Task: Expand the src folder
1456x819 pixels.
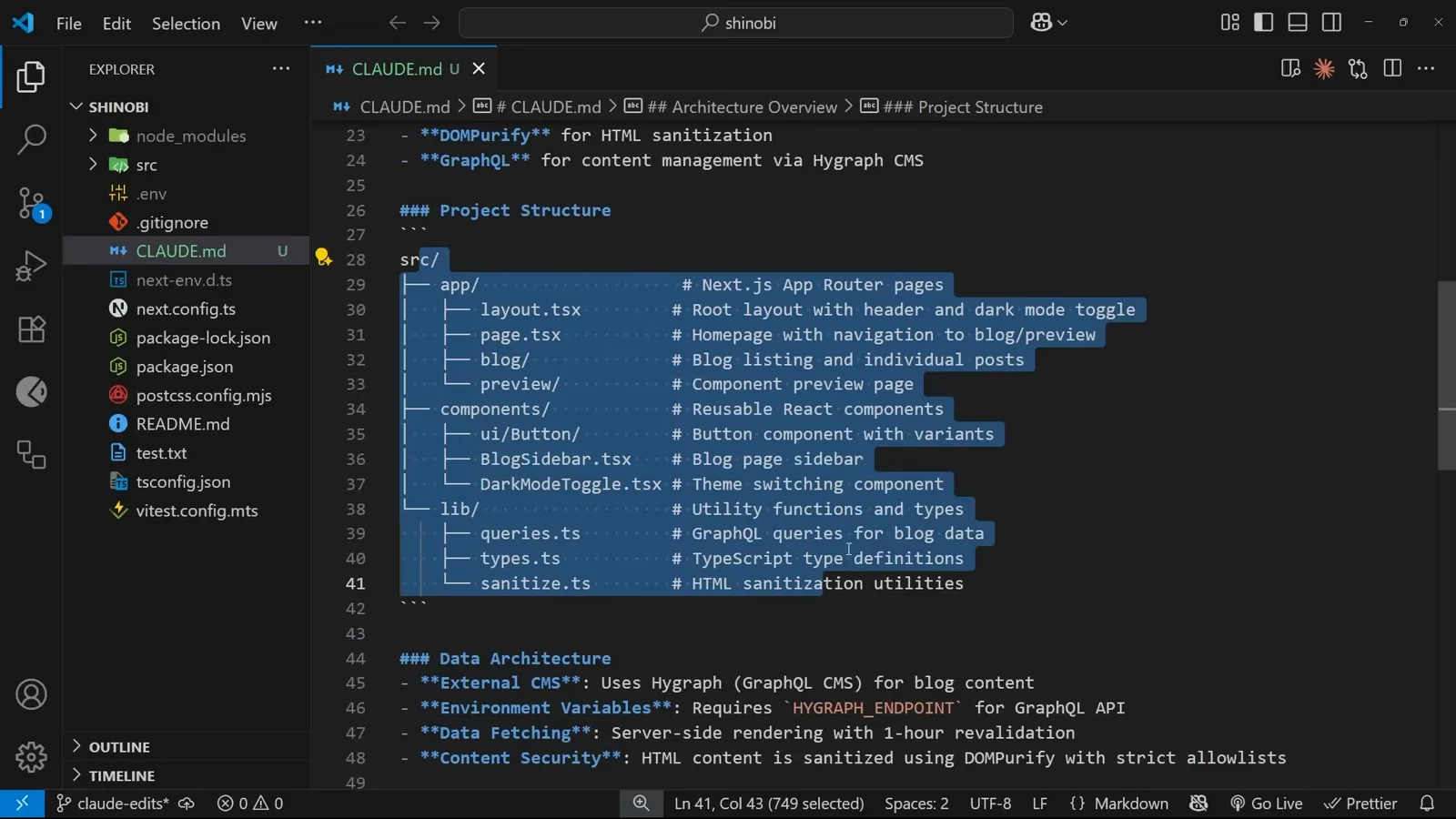Action: coord(186,165)
